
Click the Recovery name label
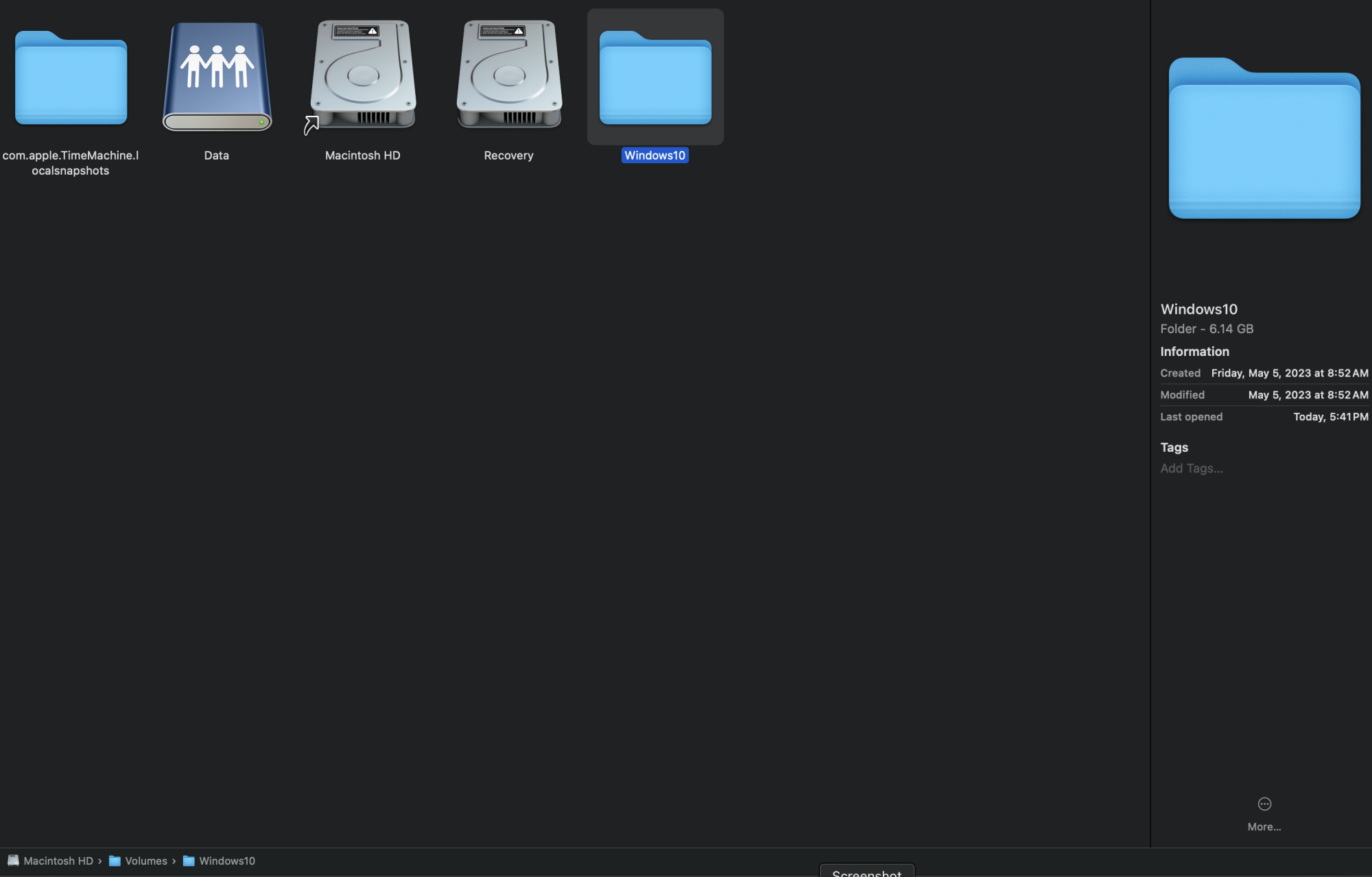(x=508, y=156)
